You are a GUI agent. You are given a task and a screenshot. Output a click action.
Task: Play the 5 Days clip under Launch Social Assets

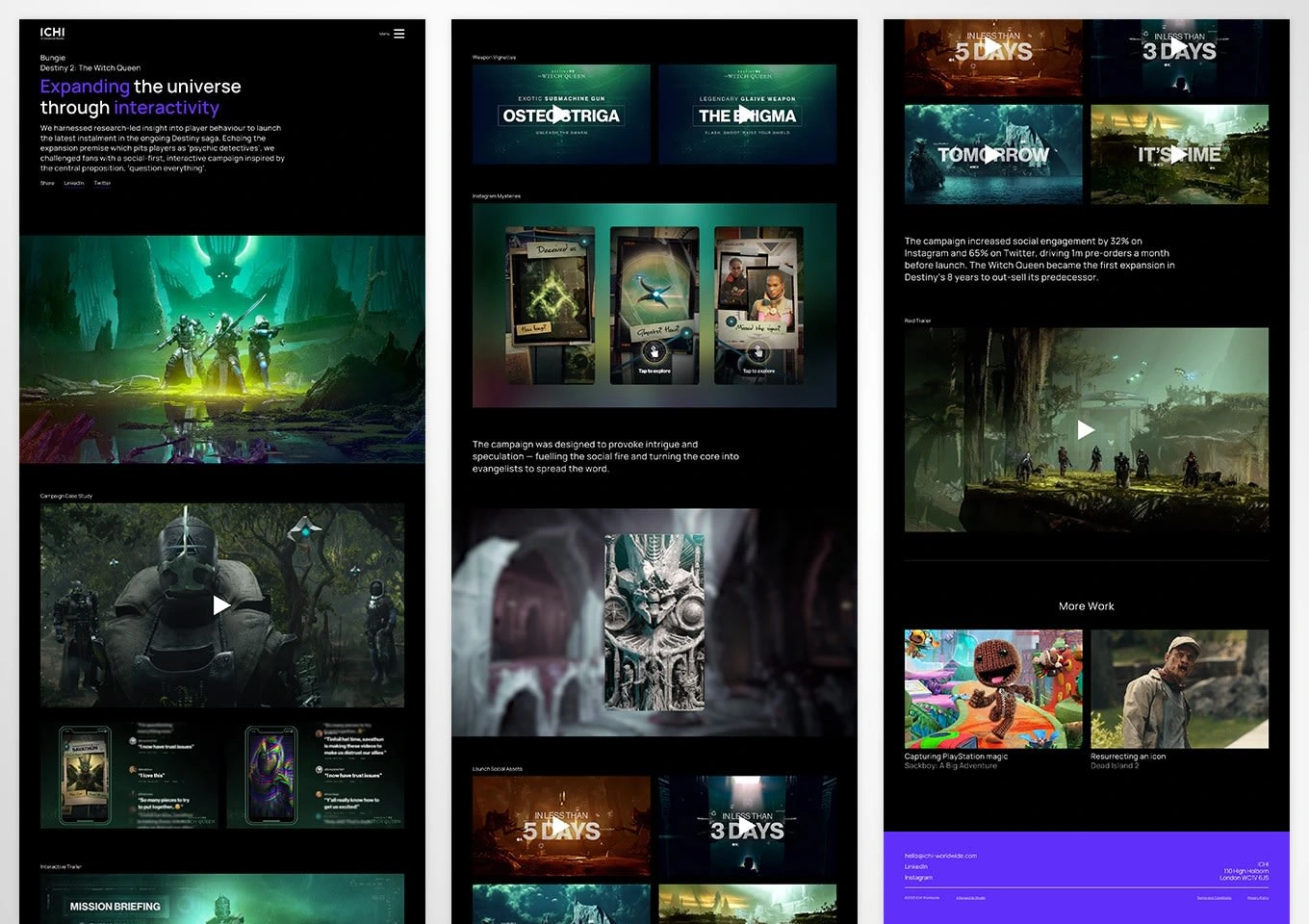coord(561,826)
